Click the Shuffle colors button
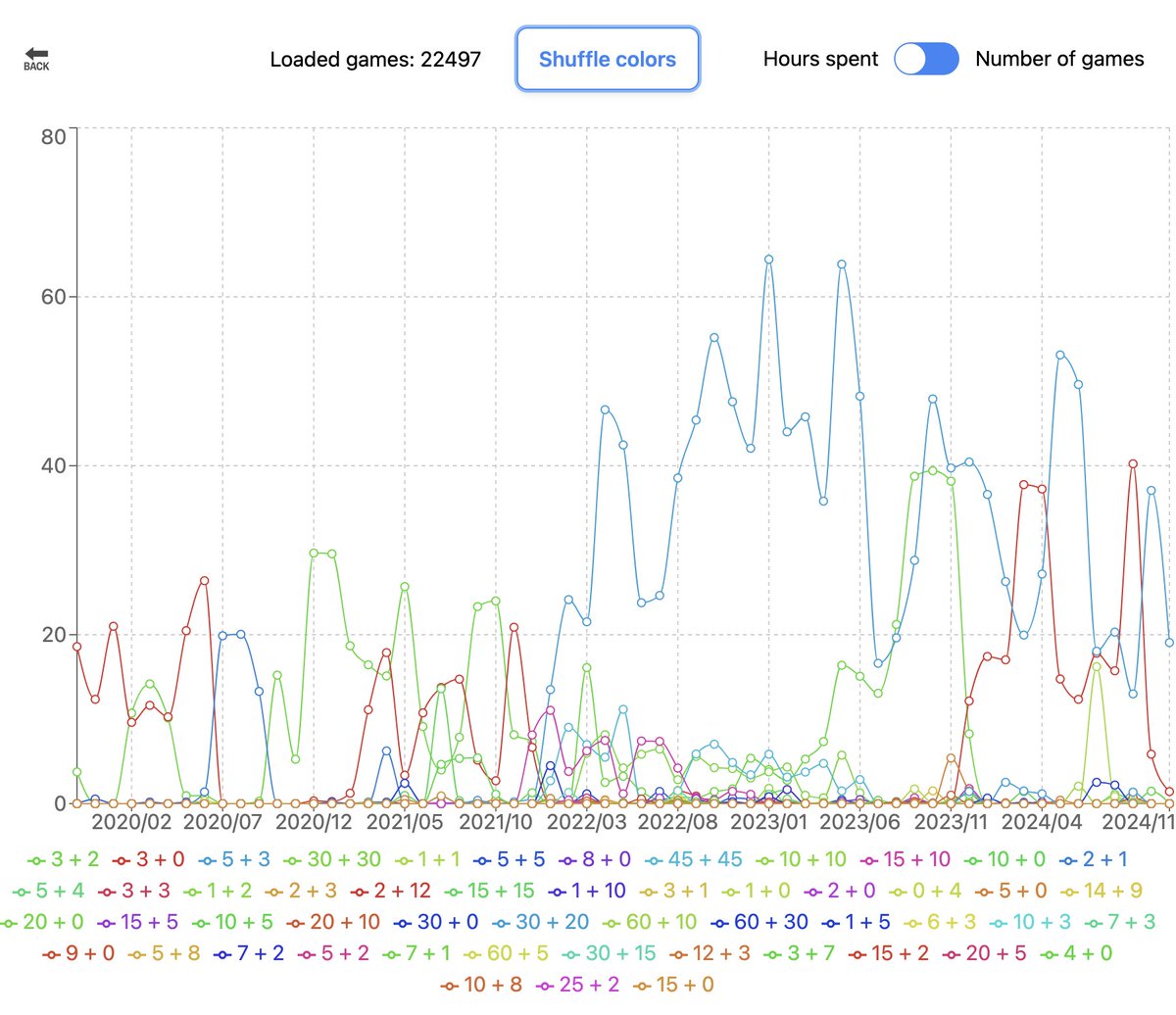Screen dimensions: 1176x1015 pos(608,59)
